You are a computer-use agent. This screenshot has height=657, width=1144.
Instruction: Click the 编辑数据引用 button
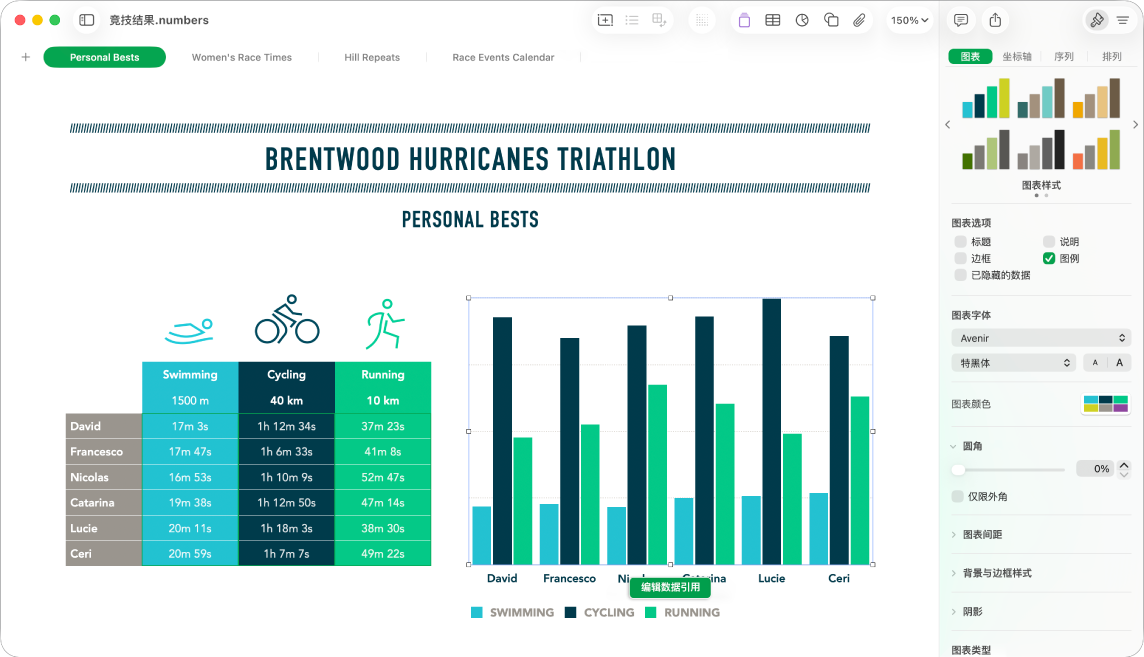tap(670, 587)
